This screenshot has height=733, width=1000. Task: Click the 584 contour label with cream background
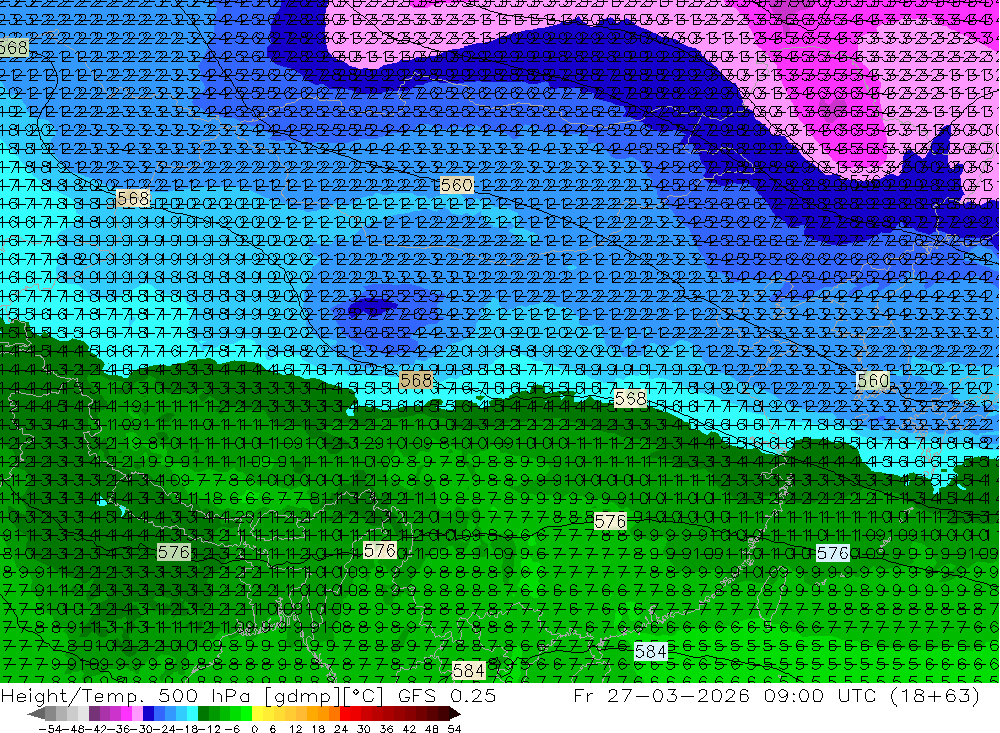point(469,670)
